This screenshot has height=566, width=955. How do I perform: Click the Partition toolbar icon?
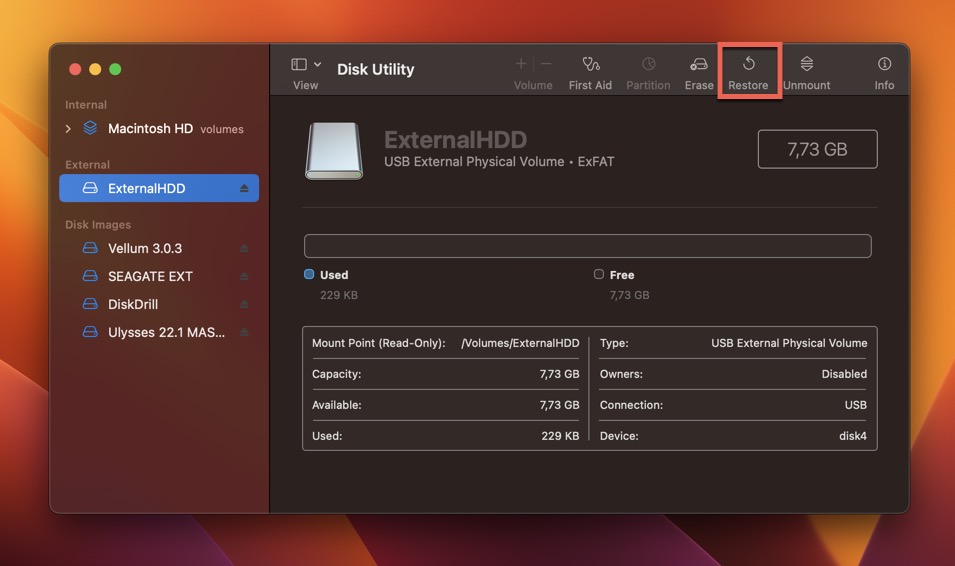tap(648, 64)
